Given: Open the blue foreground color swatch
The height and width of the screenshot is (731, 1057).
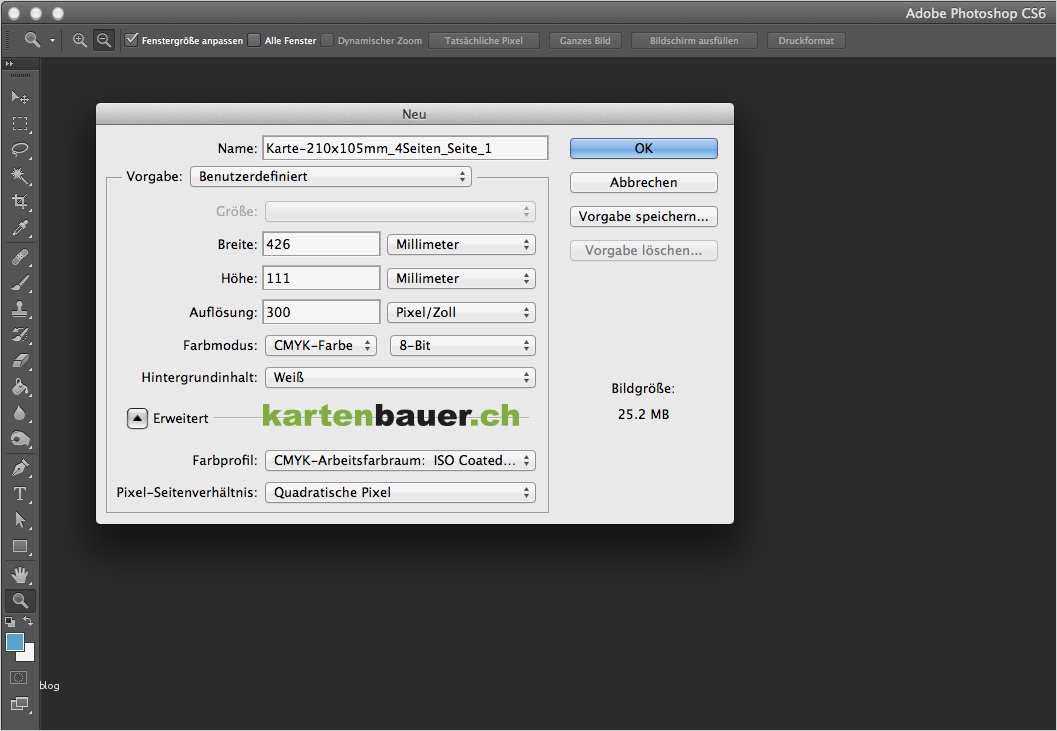Looking at the screenshot, I should click(15, 642).
